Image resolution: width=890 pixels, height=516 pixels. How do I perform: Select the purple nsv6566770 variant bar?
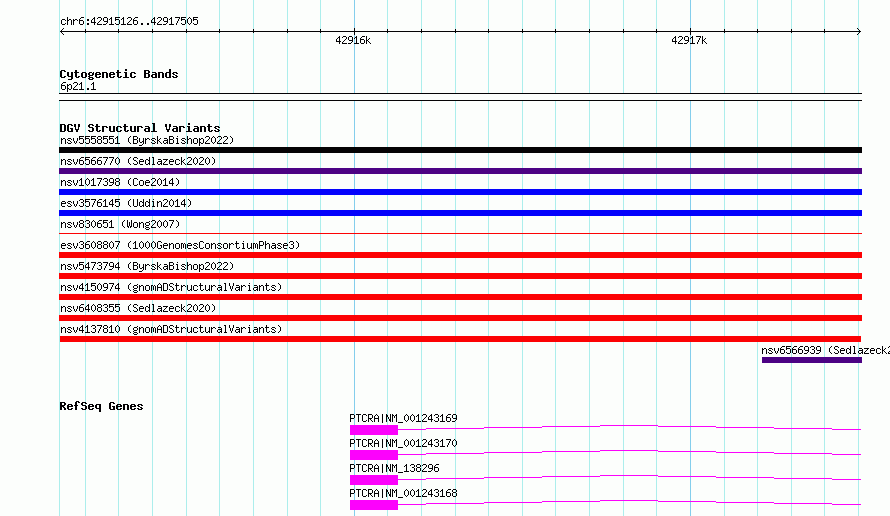tap(460, 171)
